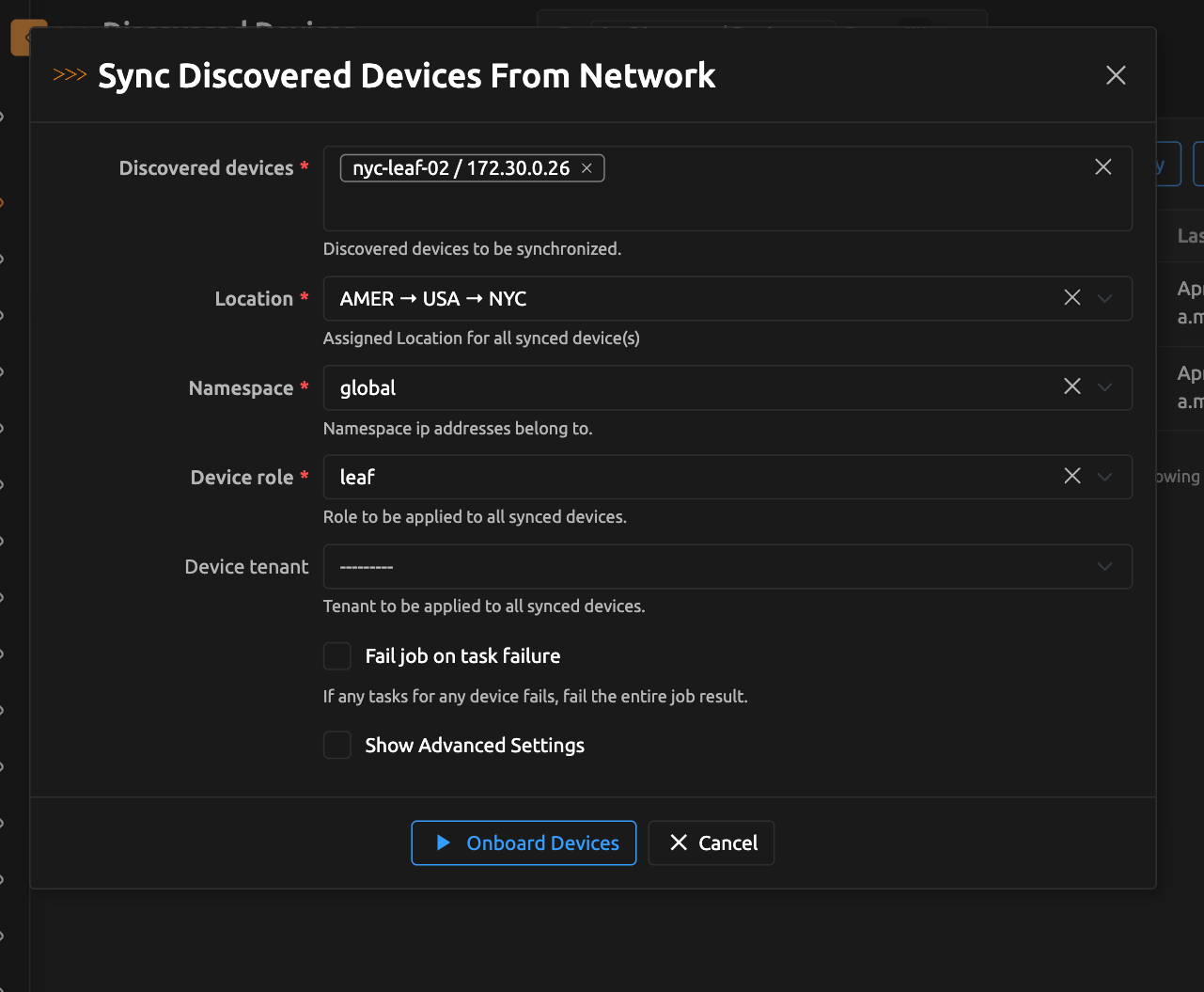The height and width of the screenshot is (992, 1204).
Task: Clear the Device role leaf selection
Action: pos(1071,477)
